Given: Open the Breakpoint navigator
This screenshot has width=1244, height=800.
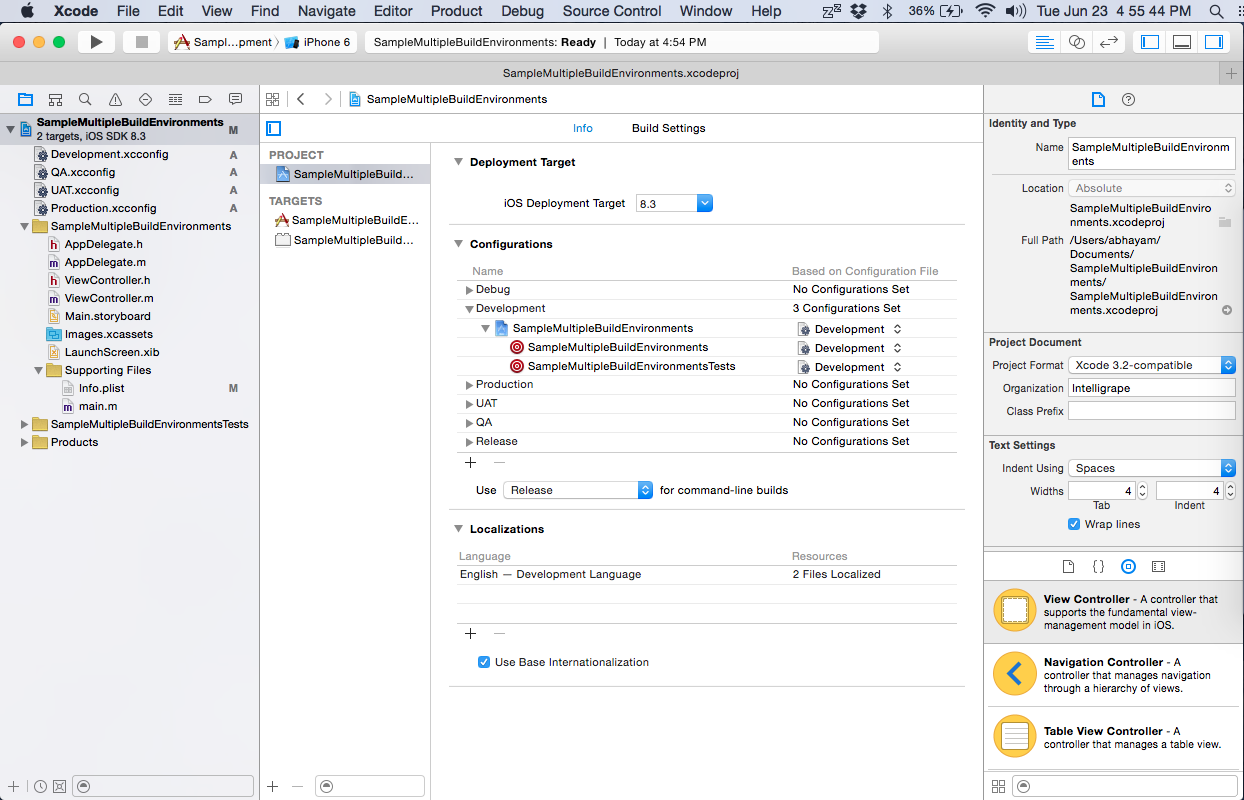Looking at the screenshot, I should tap(205, 99).
